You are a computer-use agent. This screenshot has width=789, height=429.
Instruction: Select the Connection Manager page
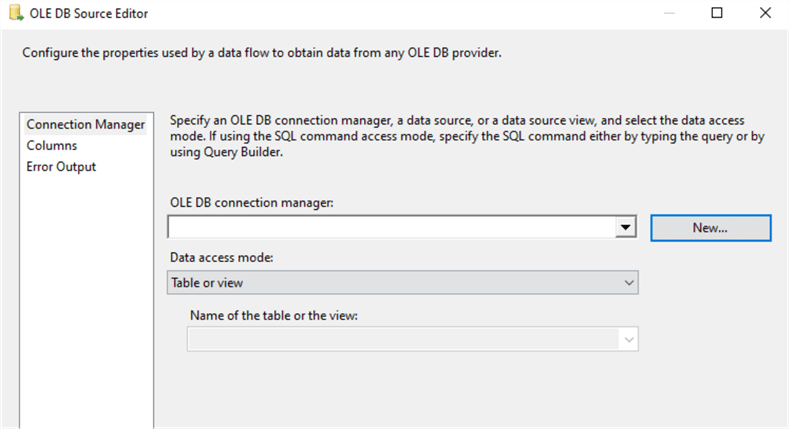pyautogui.click(x=86, y=125)
